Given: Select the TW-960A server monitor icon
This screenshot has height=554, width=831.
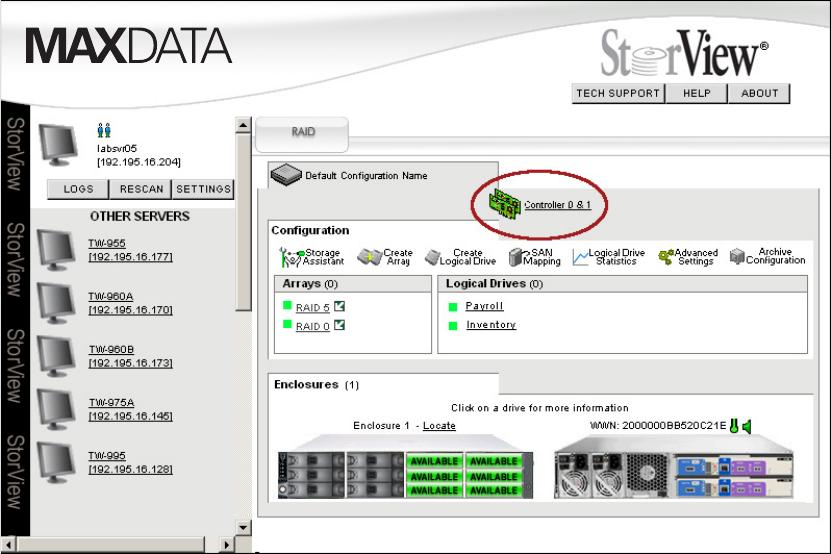Looking at the screenshot, I should (x=56, y=303).
